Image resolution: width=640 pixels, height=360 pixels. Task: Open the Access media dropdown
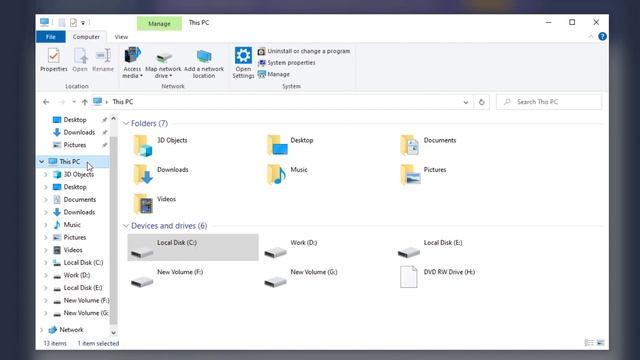pyautogui.click(x=132, y=62)
